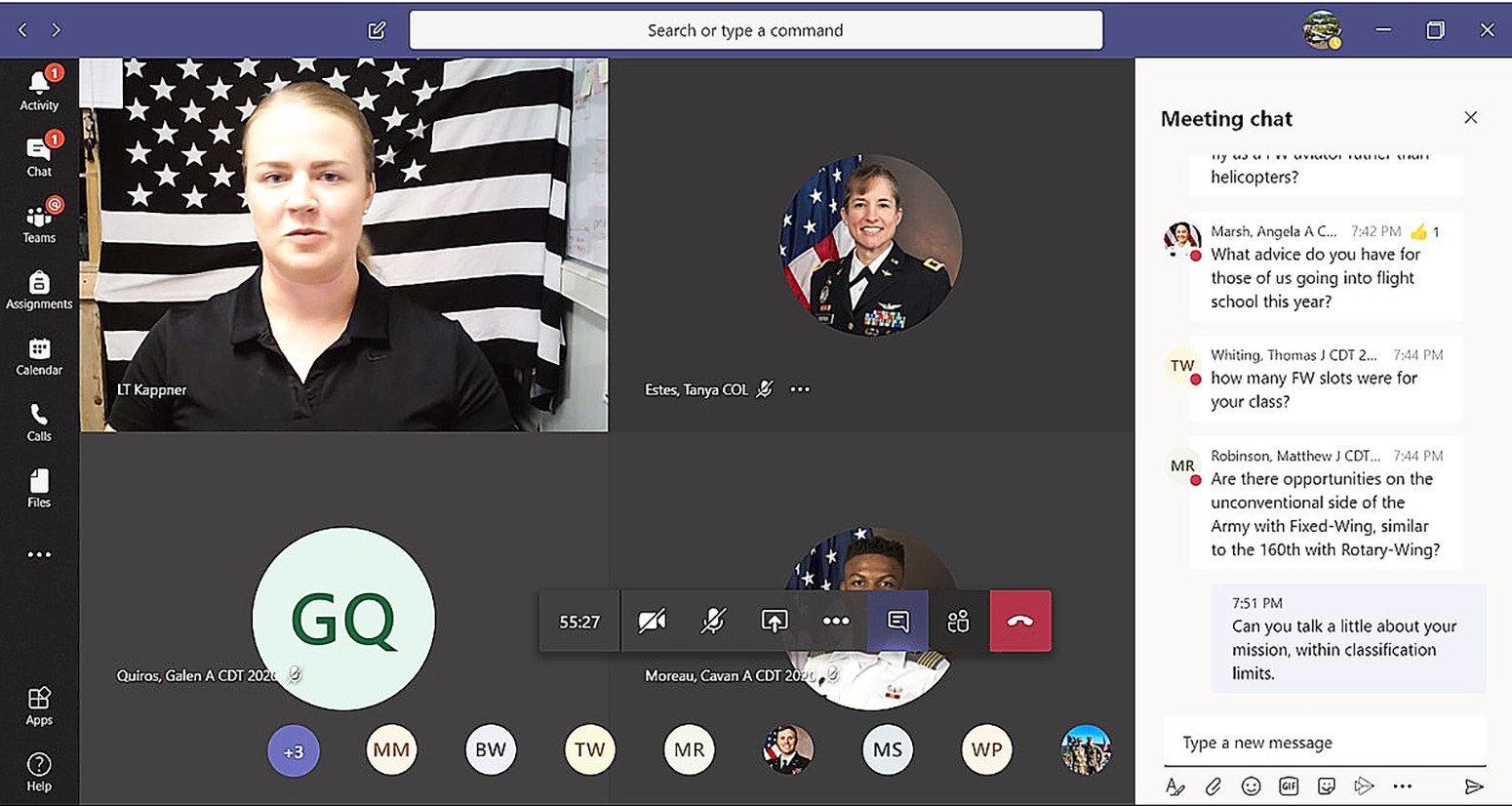Open more messaging extensions ellipsis
Viewport: 1512px width, 806px height.
(x=1403, y=786)
